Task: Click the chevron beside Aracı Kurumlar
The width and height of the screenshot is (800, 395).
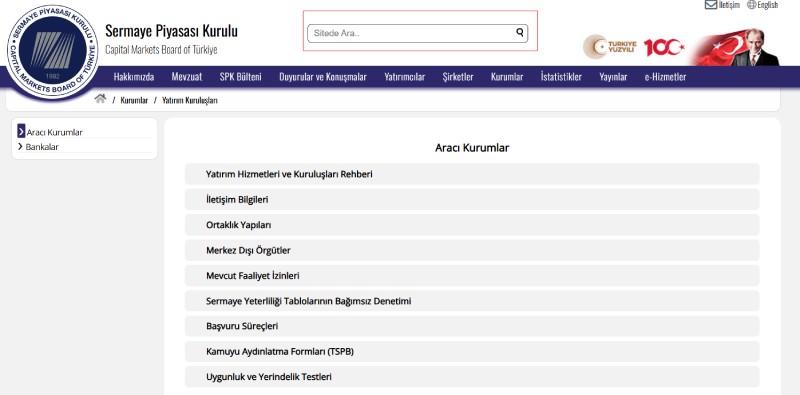Action: tap(21, 131)
